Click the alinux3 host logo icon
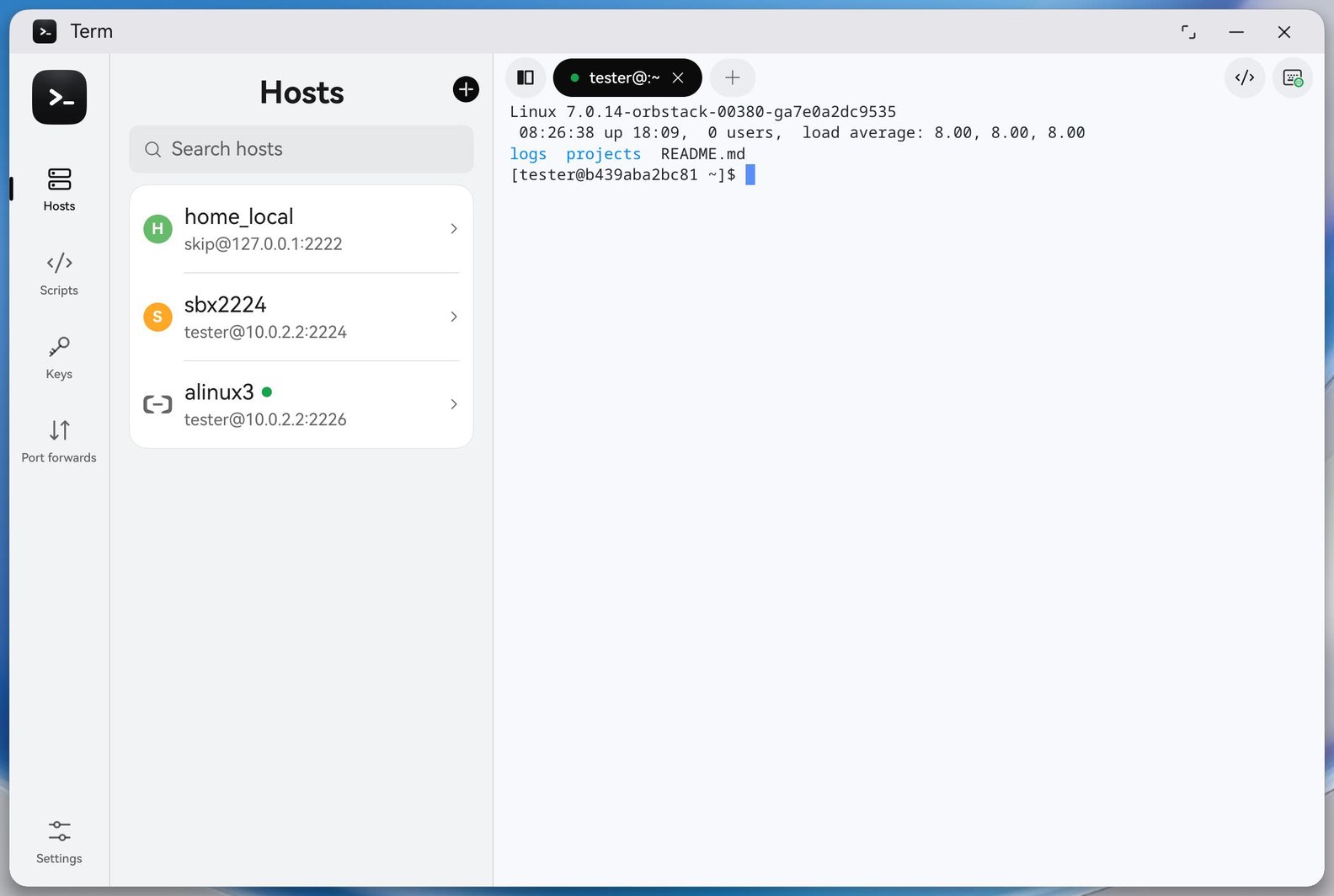1334x896 pixels. pos(157,404)
